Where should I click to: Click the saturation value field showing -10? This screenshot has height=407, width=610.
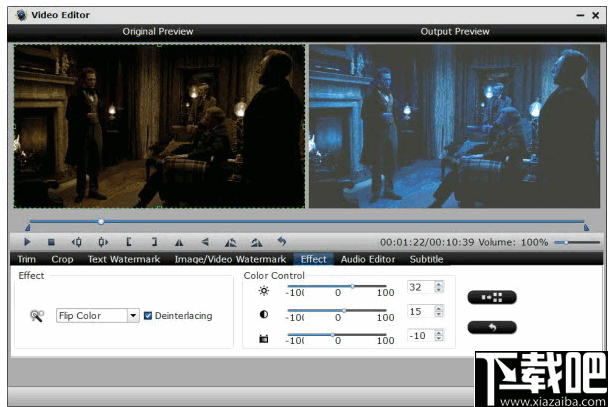point(421,335)
